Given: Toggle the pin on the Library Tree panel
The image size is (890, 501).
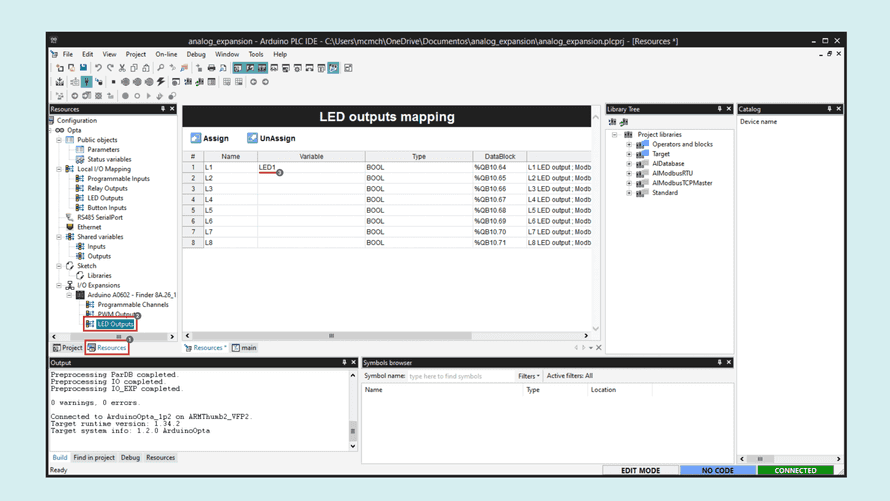Looking at the screenshot, I should pos(720,108).
